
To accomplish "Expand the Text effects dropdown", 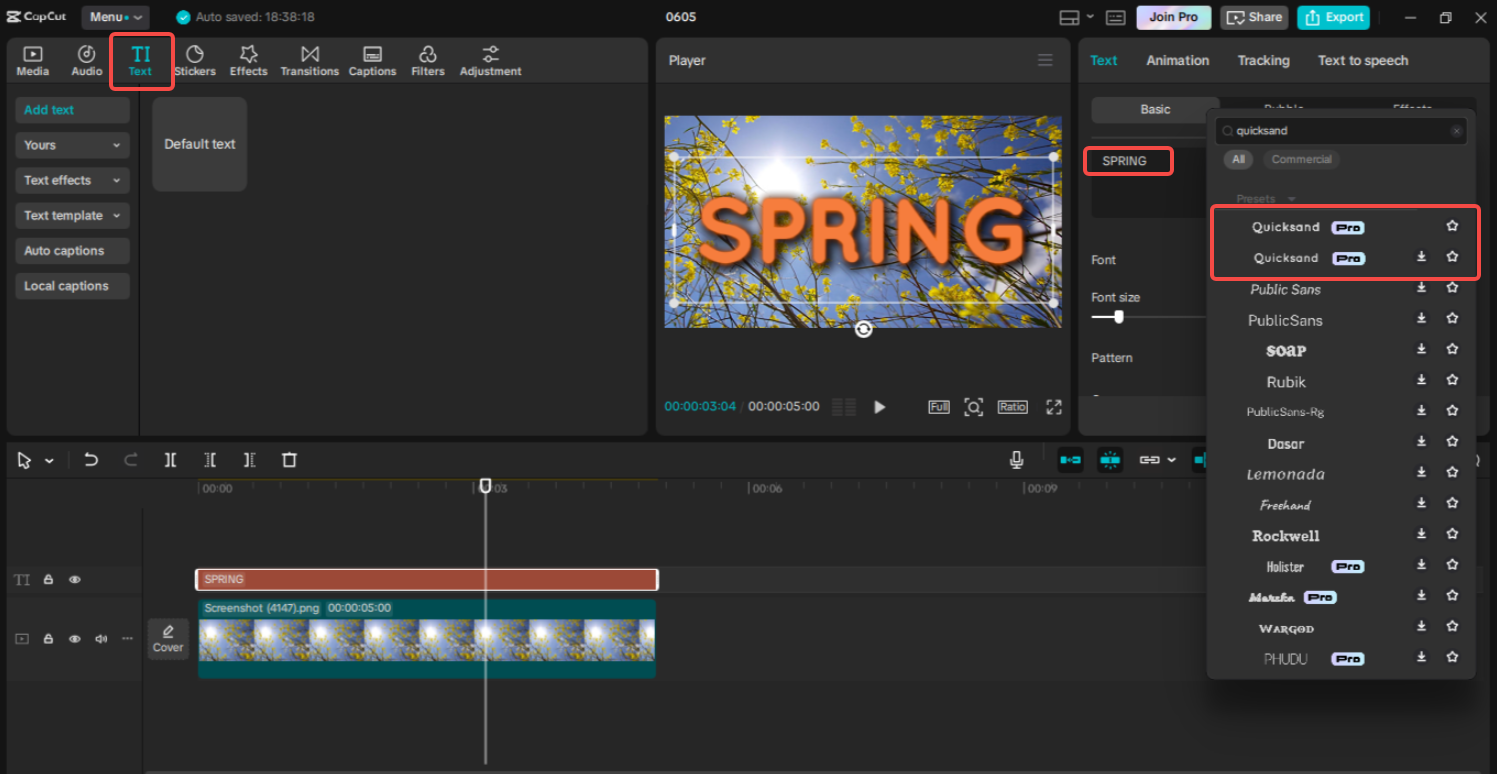I will click(x=72, y=180).
